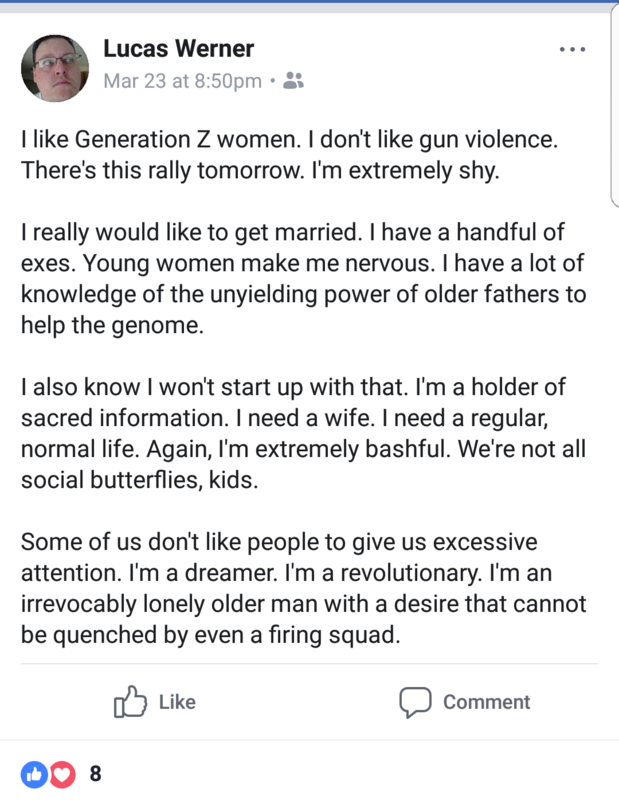
Task: Click the blue thumbs-up reaction badge
Action: pos(34,774)
